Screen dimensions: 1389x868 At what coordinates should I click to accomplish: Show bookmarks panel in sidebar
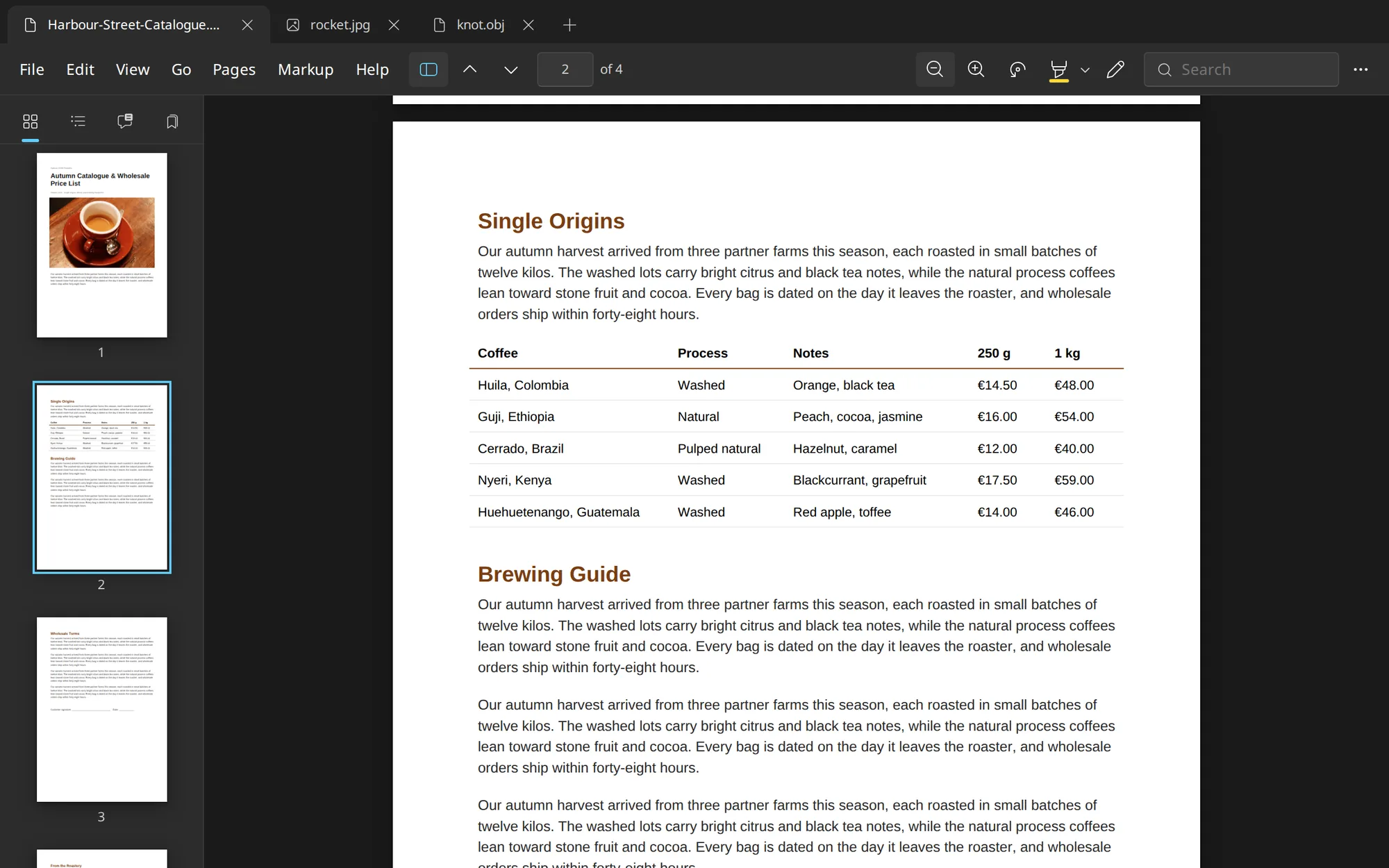172,122
